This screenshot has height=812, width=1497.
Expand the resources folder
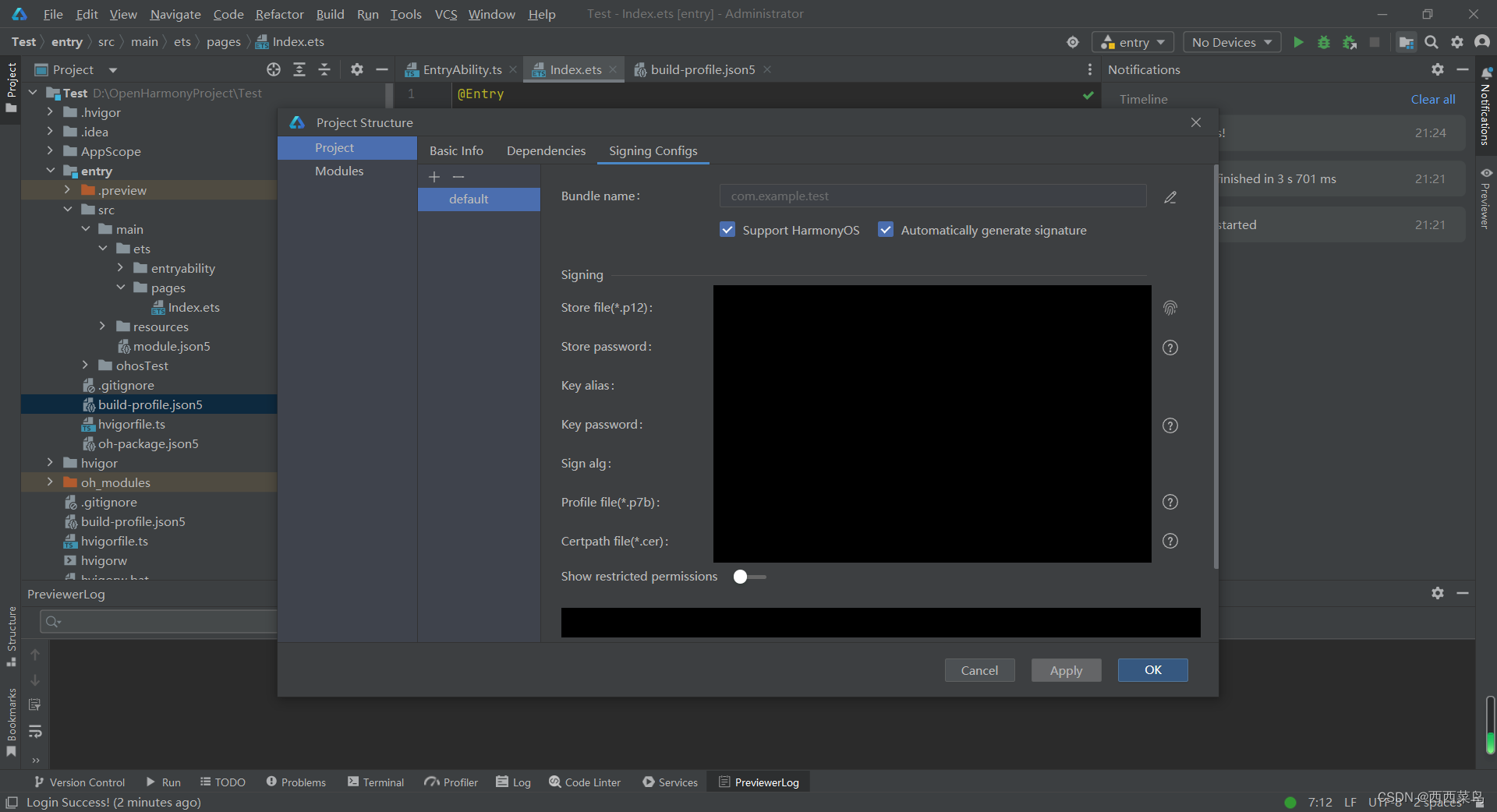point(102,327)
